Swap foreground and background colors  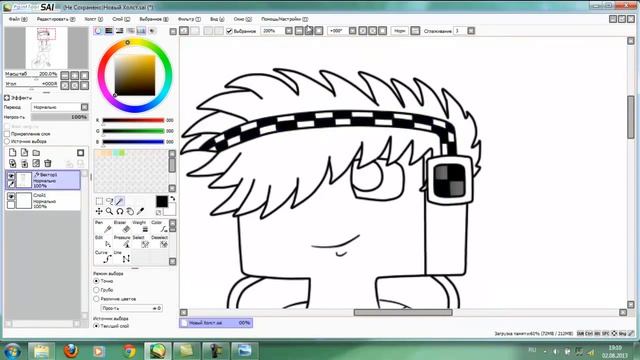[x=173, y=199]
